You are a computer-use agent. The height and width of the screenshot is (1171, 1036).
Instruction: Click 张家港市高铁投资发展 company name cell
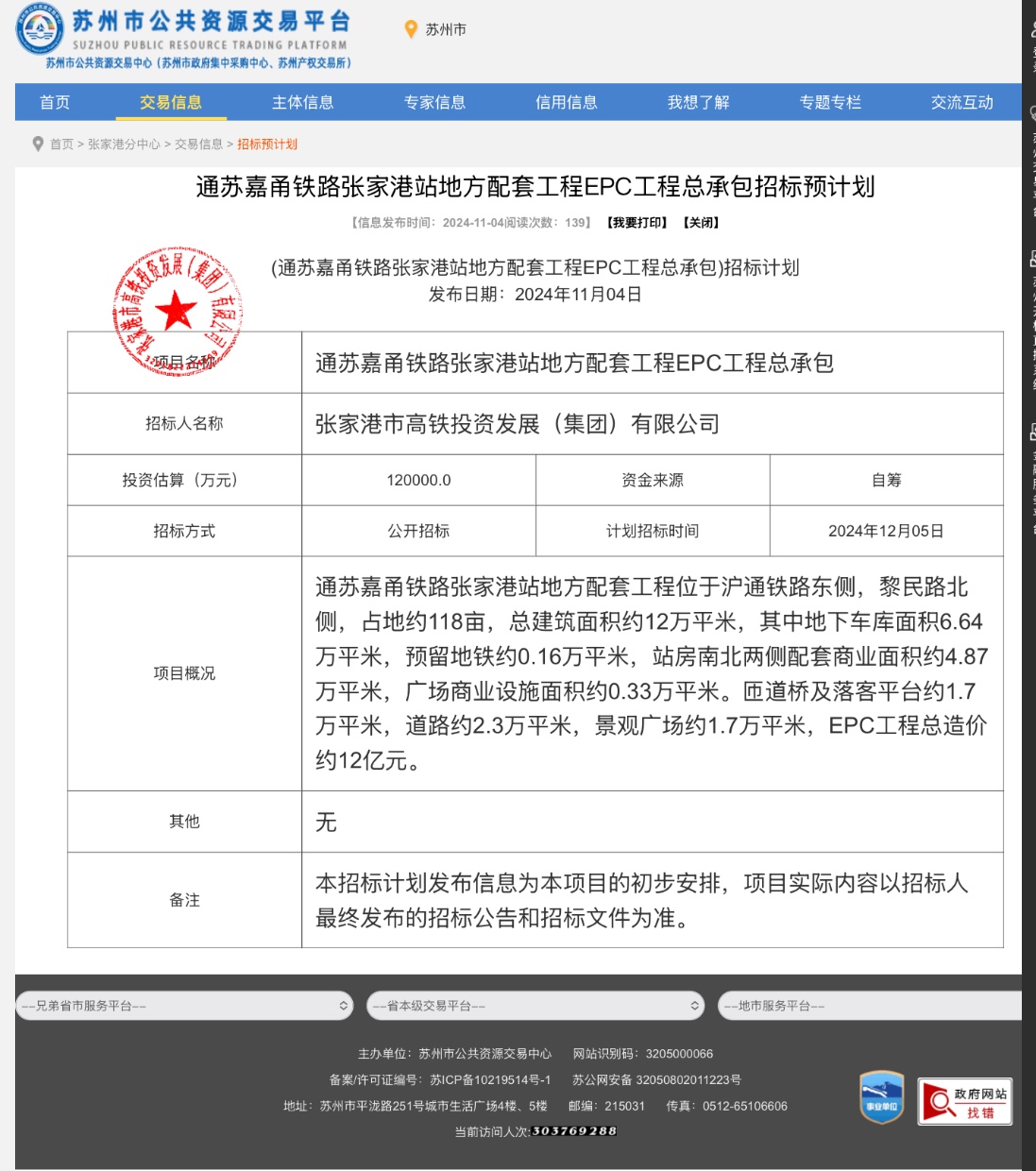point(653,424)
